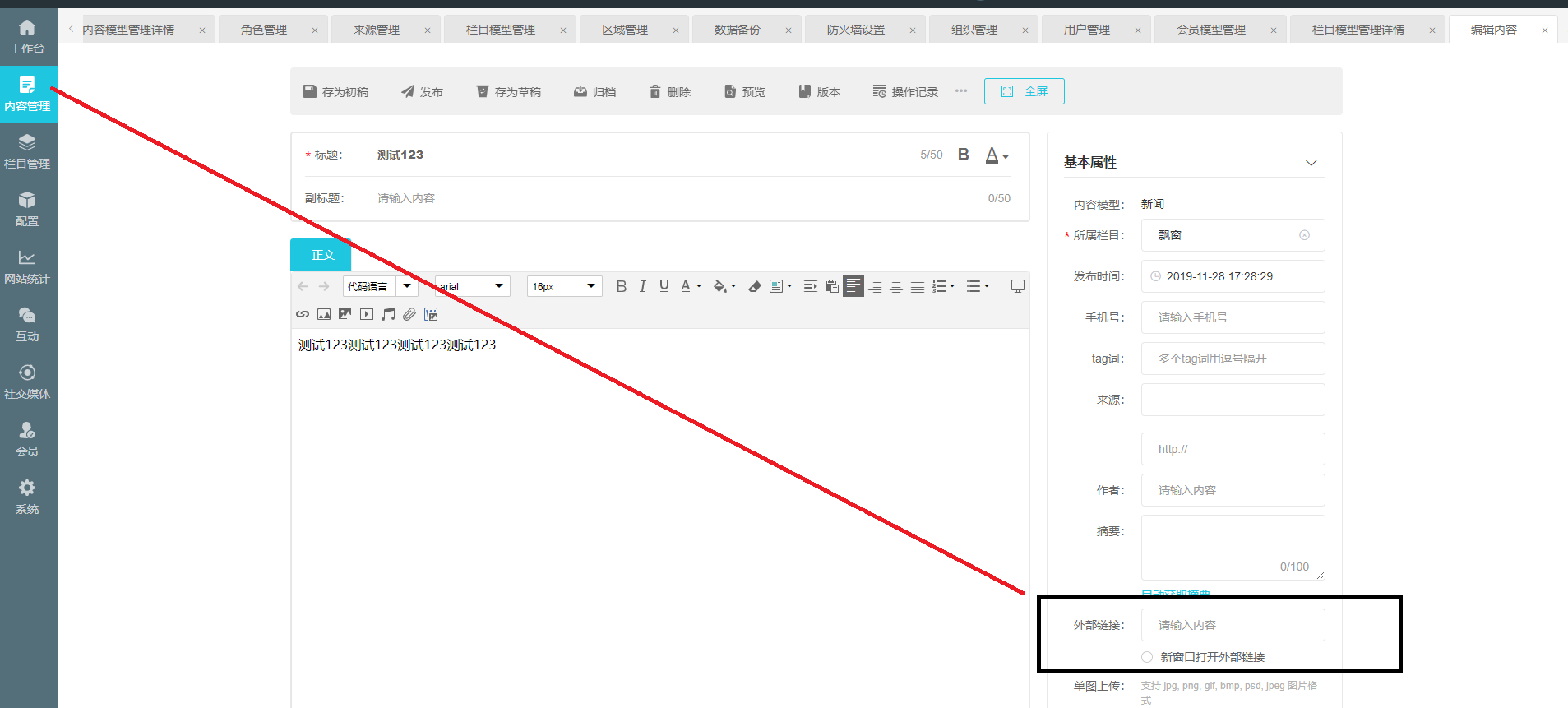Screen dimensions: 1568x708
Task: Toggle bold in the body editor toolbar
Action: (x=622, y=286)
